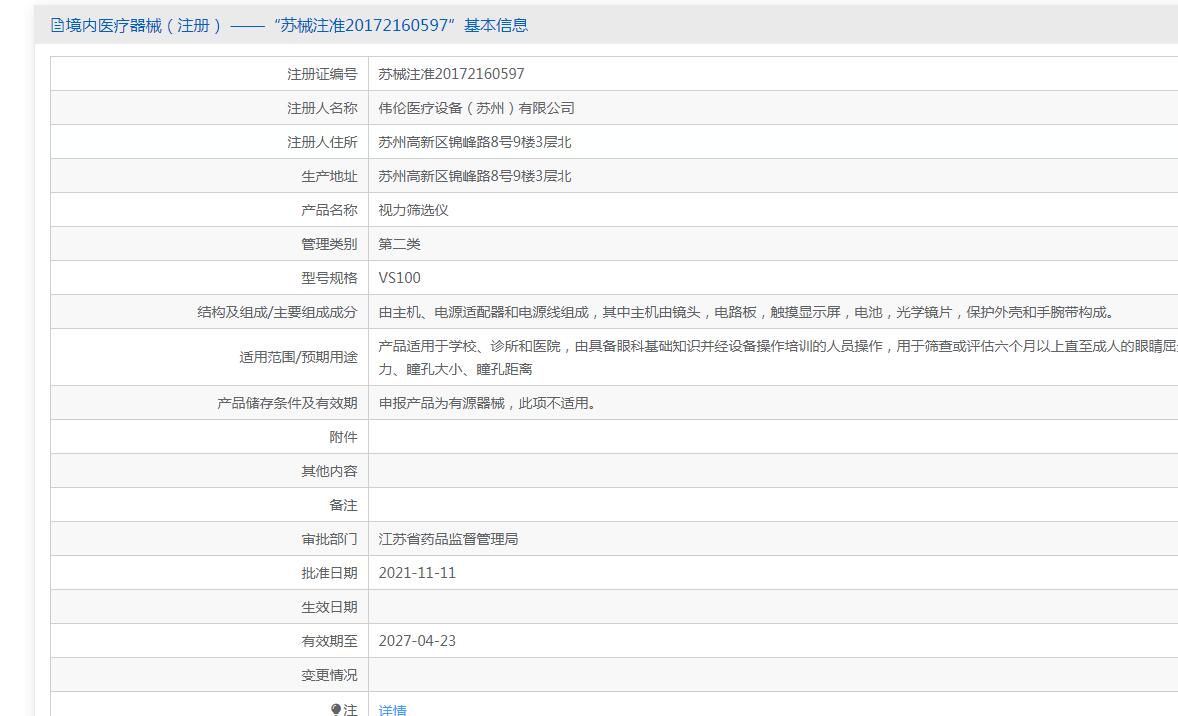This screenshot has height=716, width=1178.
Task: Select model value VS100
Action: coord(399,277)
